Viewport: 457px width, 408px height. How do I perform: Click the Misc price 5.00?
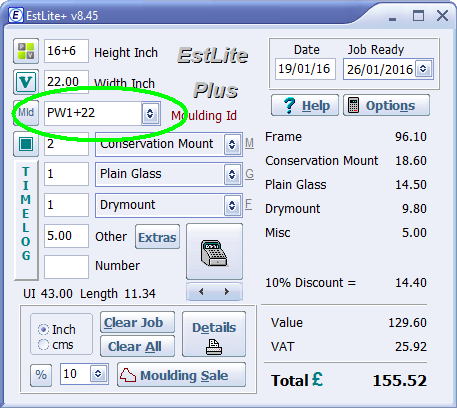click(x=414, y=233)
